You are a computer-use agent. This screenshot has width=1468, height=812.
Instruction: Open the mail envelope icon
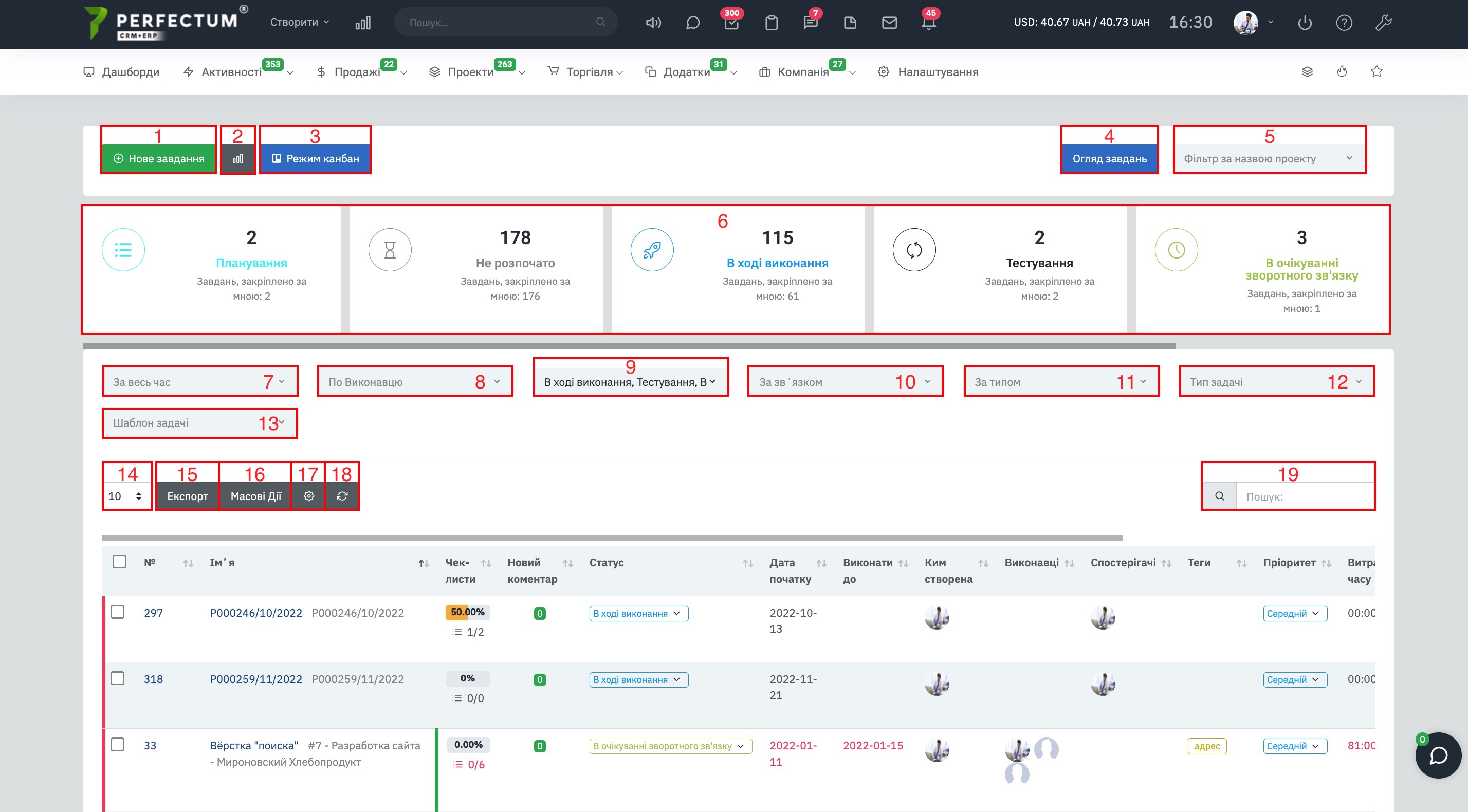(889, 23)
